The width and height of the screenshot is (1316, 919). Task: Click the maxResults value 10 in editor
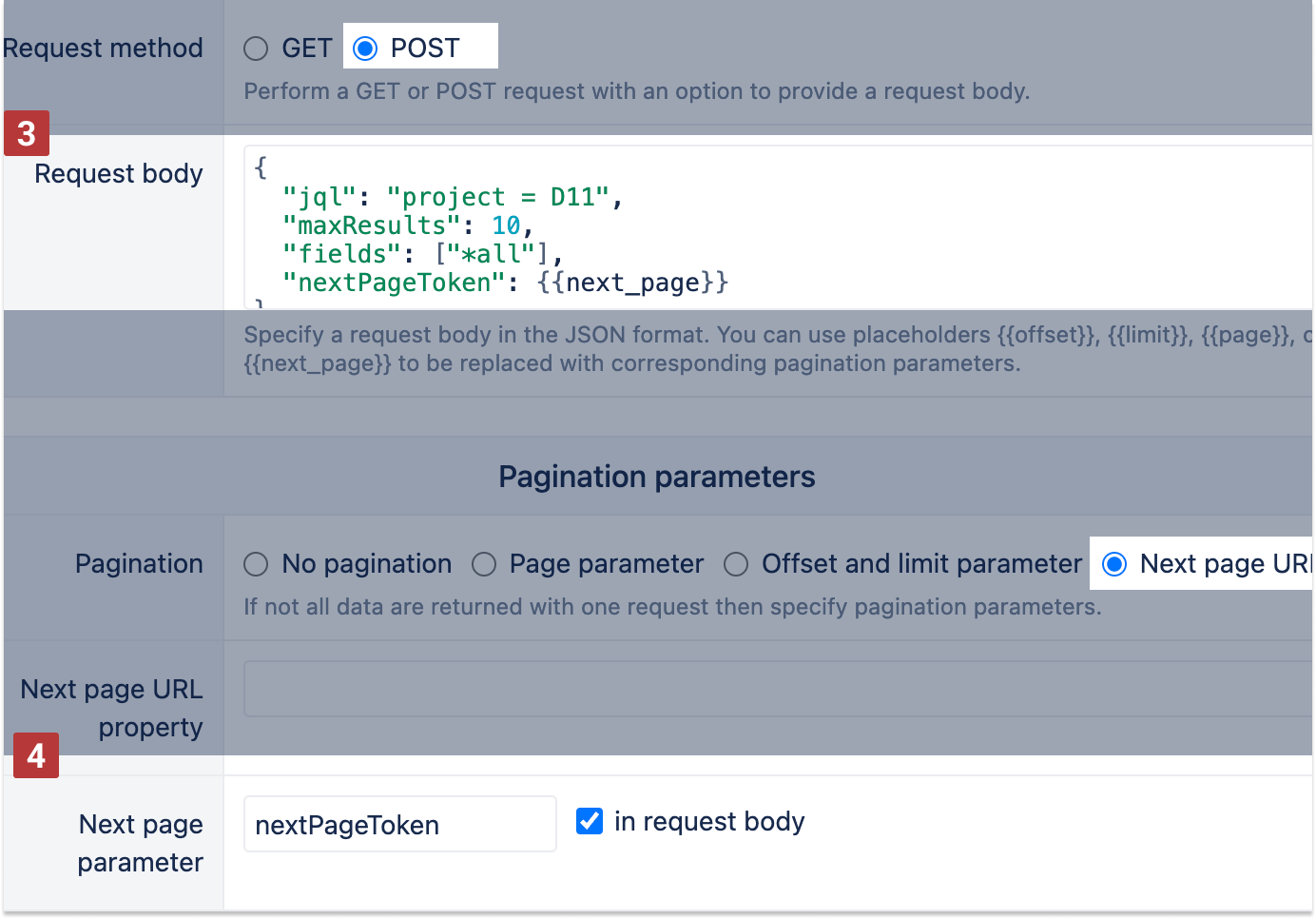[x=506, y=225]
